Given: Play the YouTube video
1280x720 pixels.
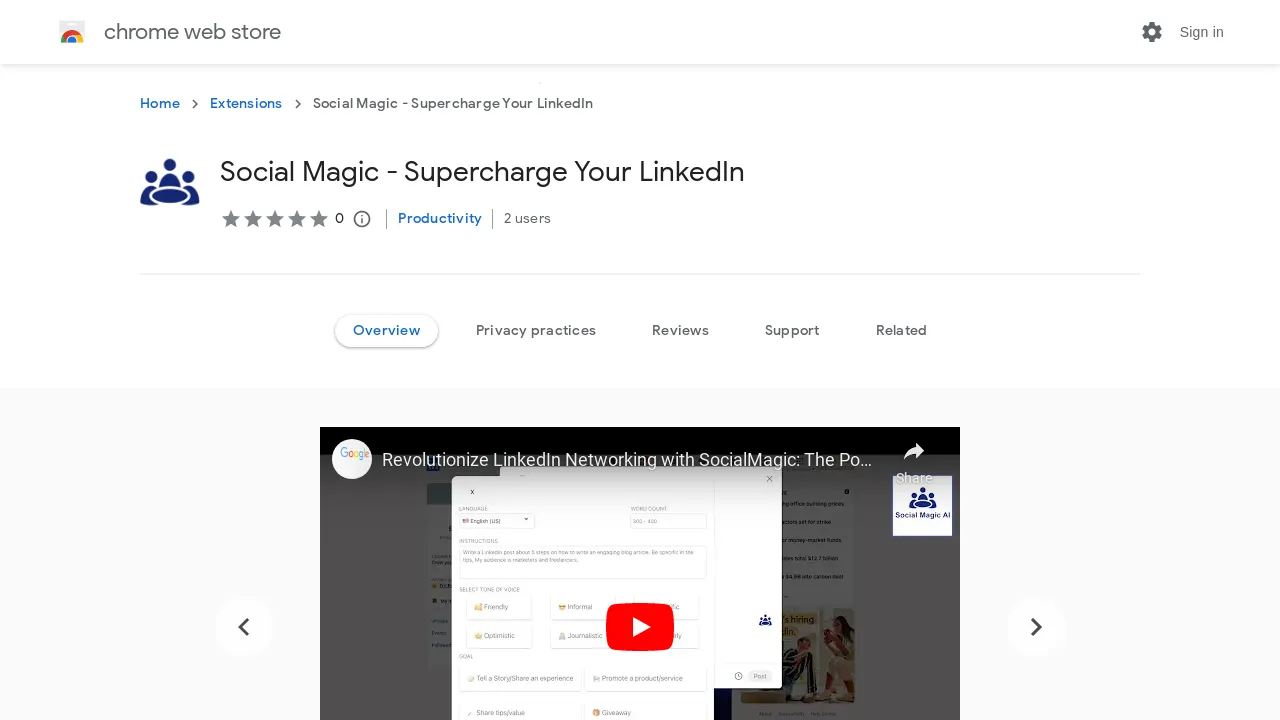Looking at the screenshot, I should tap(640, 626).
